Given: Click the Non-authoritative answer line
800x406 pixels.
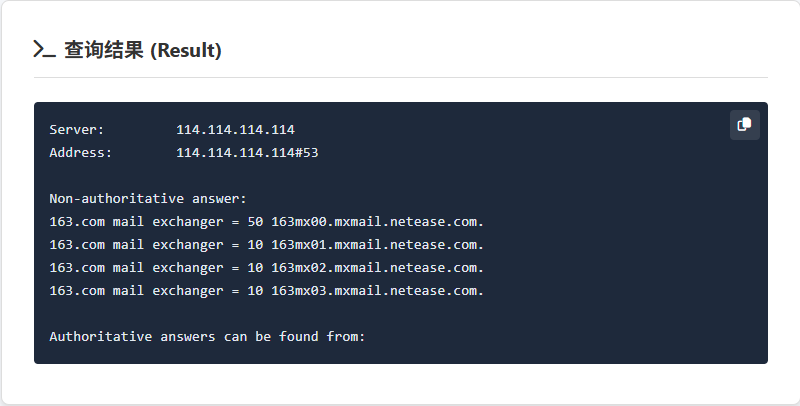Looking at the screenshot, I should pos(148,199).
